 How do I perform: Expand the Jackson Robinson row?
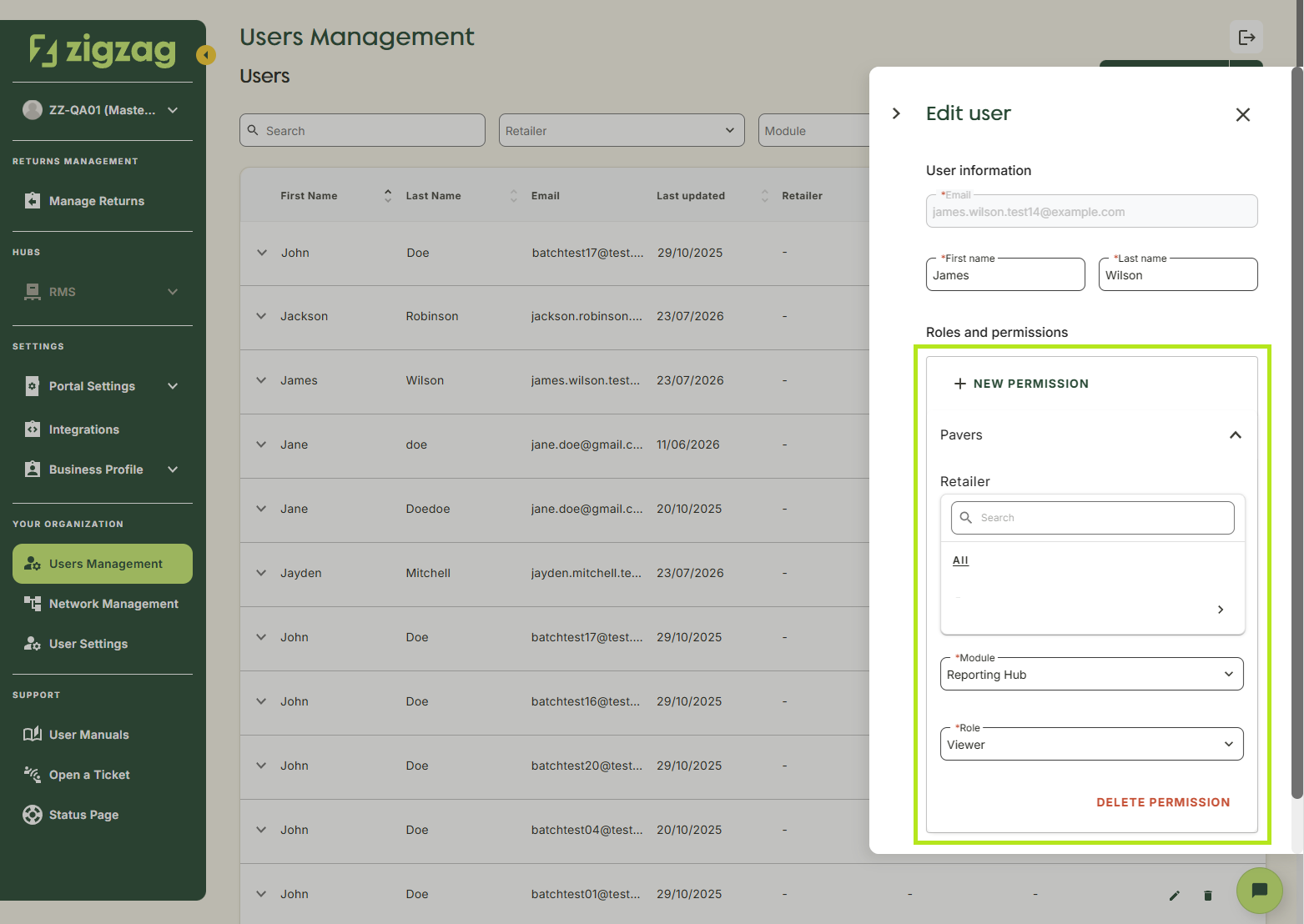261,316
